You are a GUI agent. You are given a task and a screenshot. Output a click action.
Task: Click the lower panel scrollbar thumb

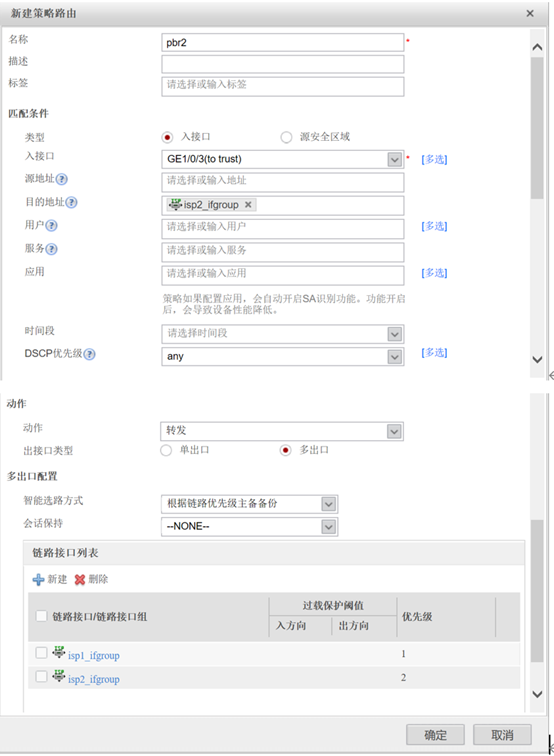pyautogui.click(x=537, y=591)
